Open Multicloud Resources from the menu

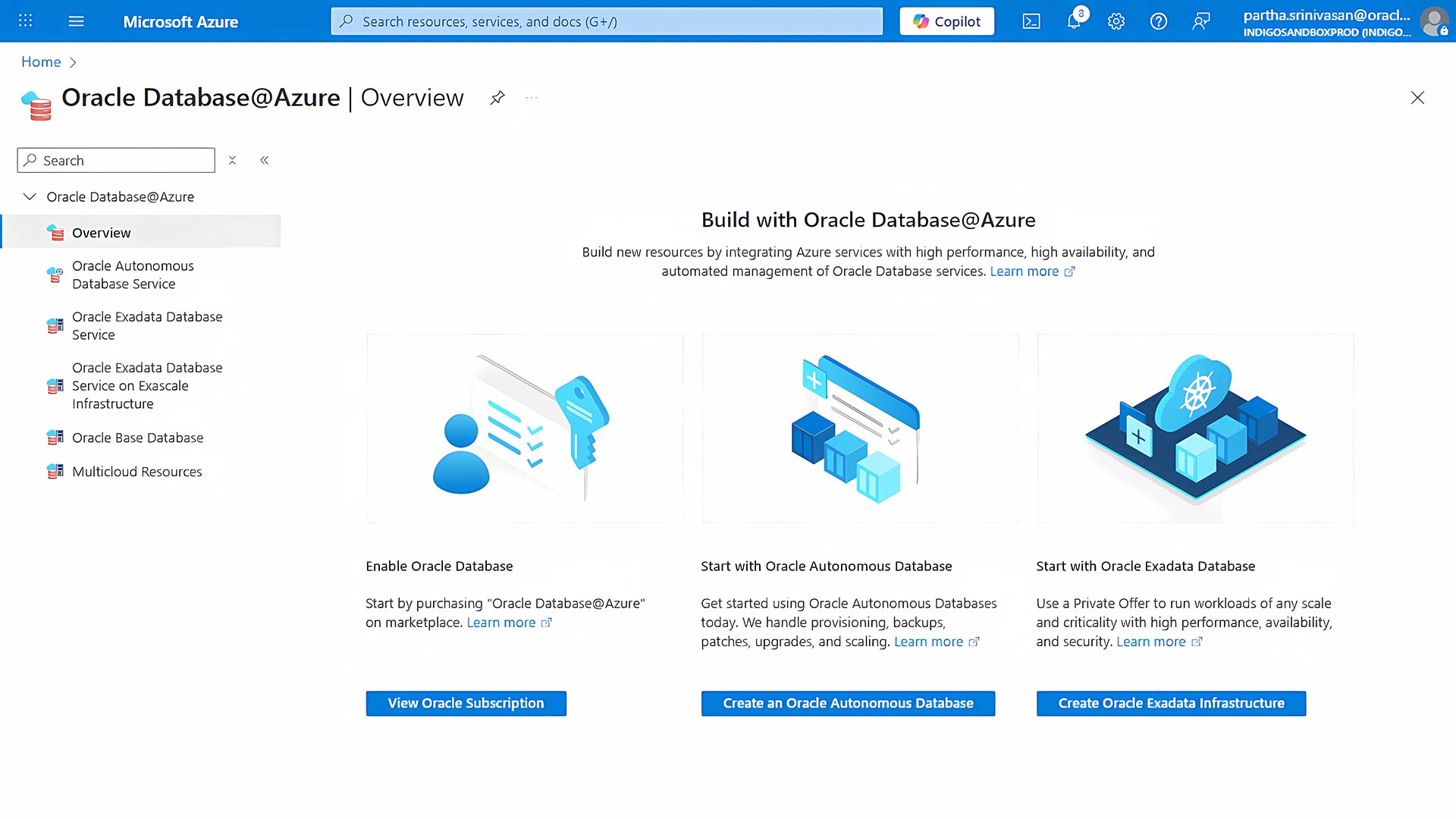pos(136,471)
